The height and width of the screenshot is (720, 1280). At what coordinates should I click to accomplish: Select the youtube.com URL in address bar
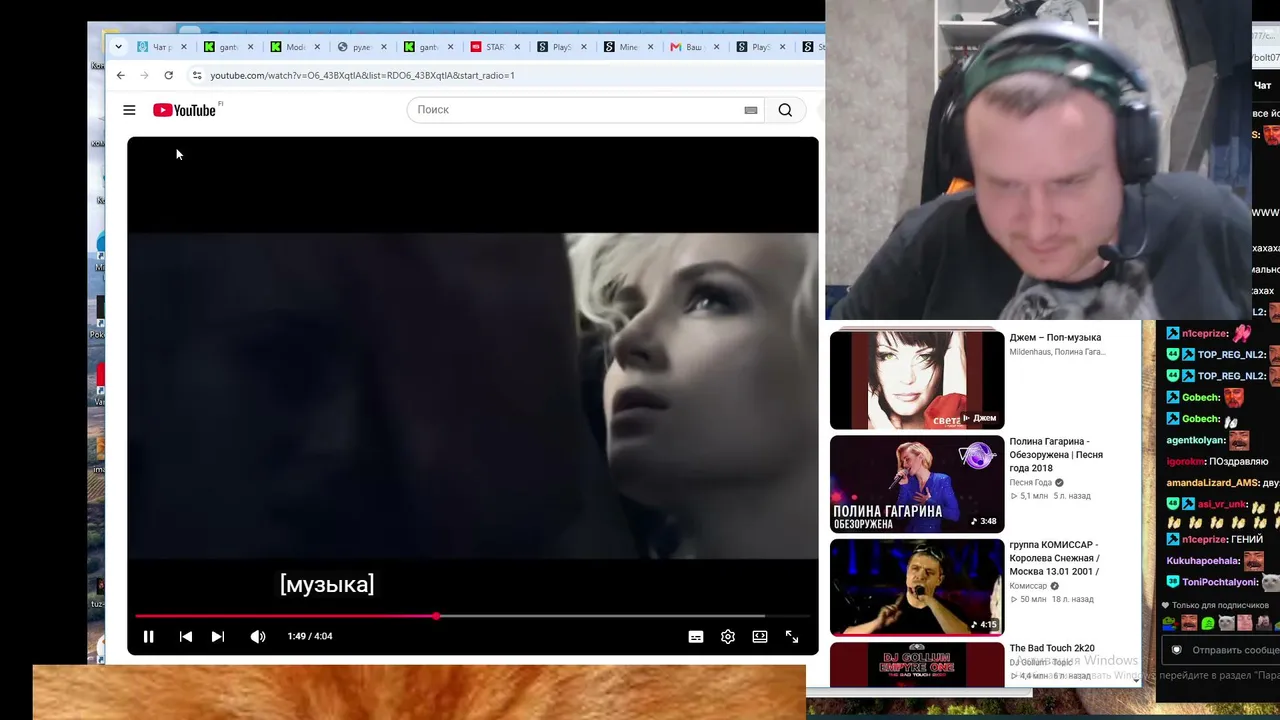[x=362, y=75]
